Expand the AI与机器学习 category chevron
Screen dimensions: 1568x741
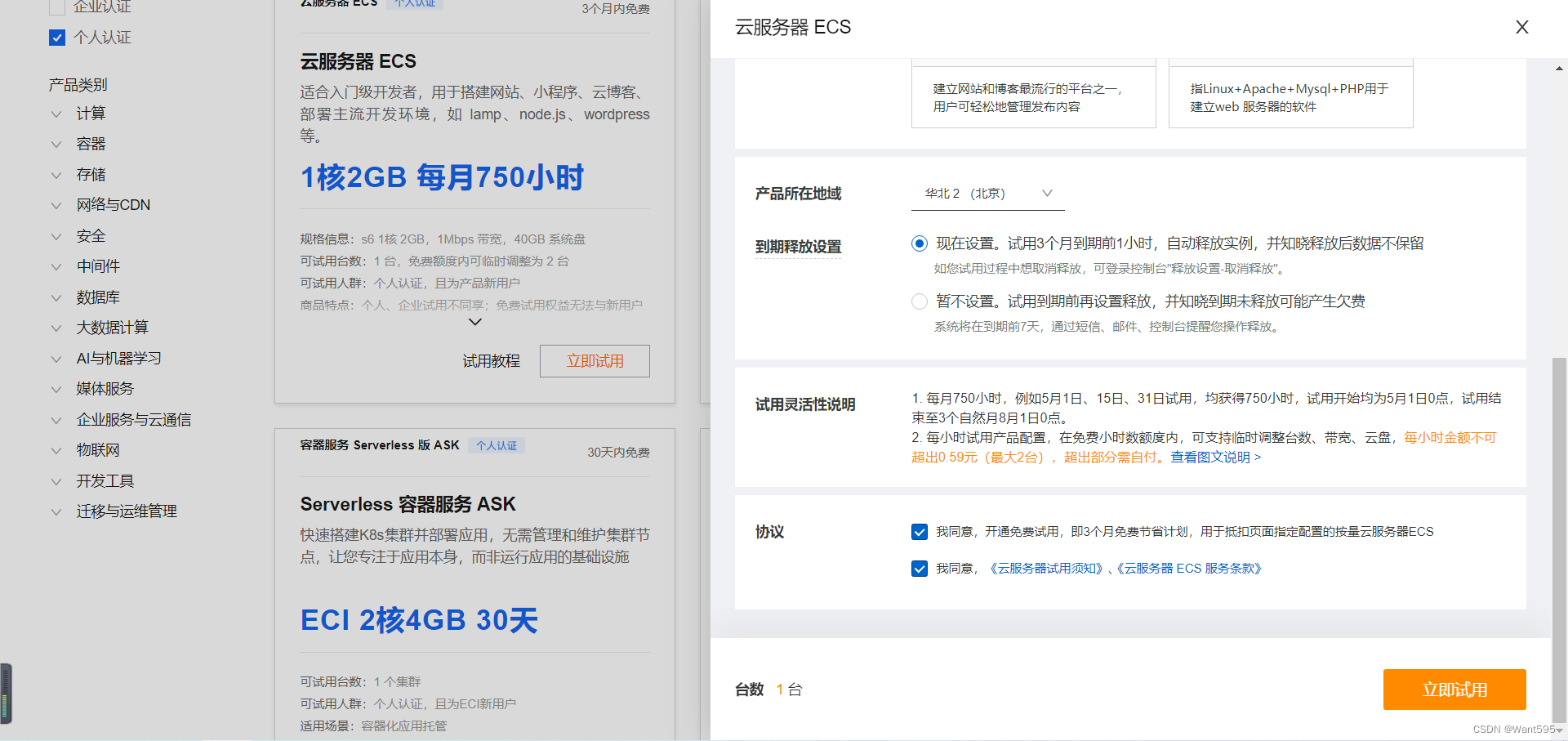(56, 359)
